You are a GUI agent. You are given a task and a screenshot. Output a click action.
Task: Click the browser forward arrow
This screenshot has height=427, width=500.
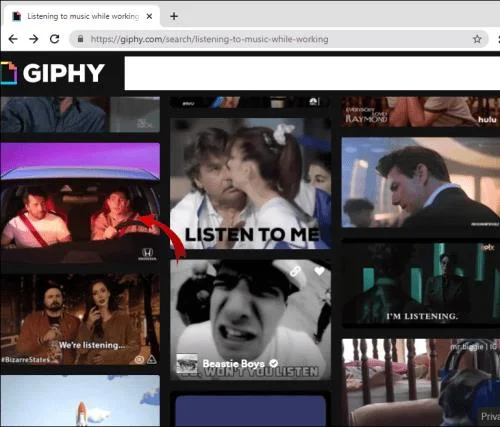[x=33, y=39]
